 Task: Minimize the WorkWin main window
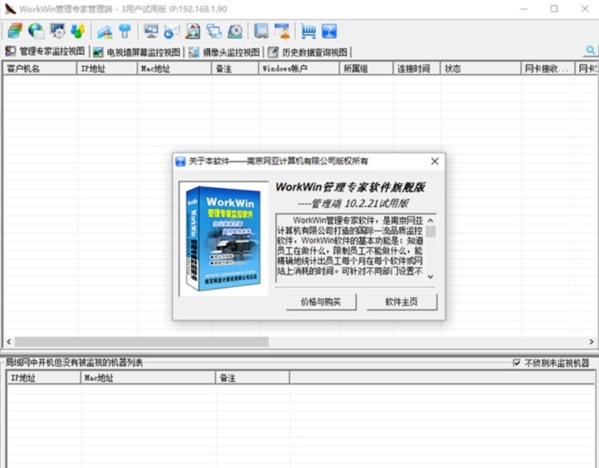coord(524,8)
